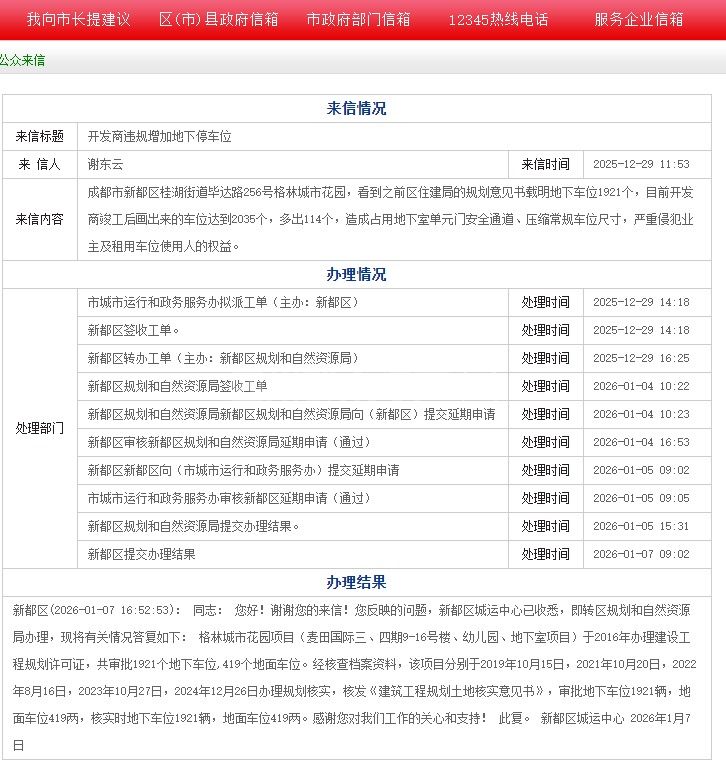Click the letter timestamp 2025-12-29 11:53
The image size is (726, 775).
pyautogui.click(x=640, y=164)
